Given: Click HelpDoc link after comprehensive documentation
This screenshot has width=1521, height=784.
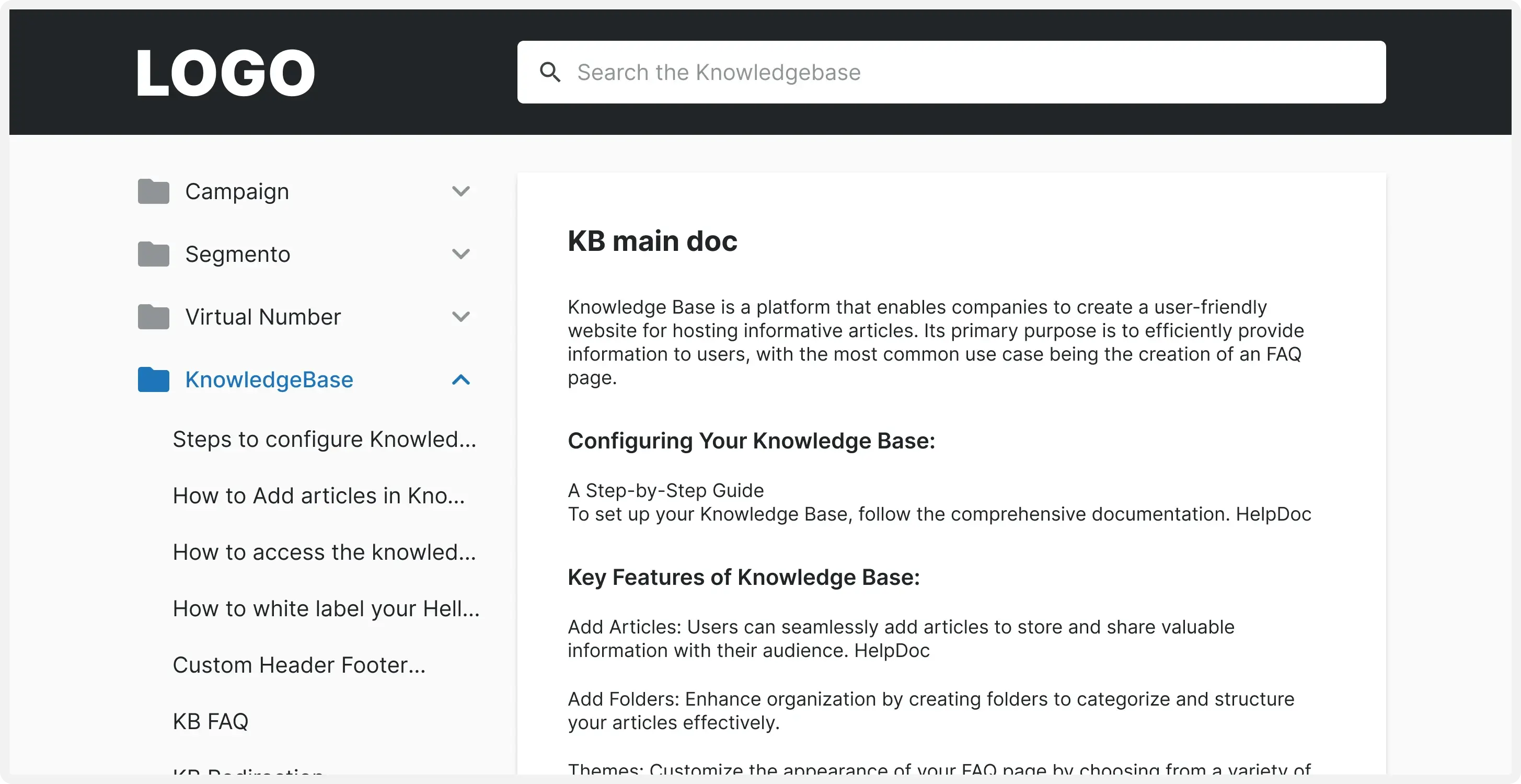Looking at the screenshot, I should (x=1273, y=514).
